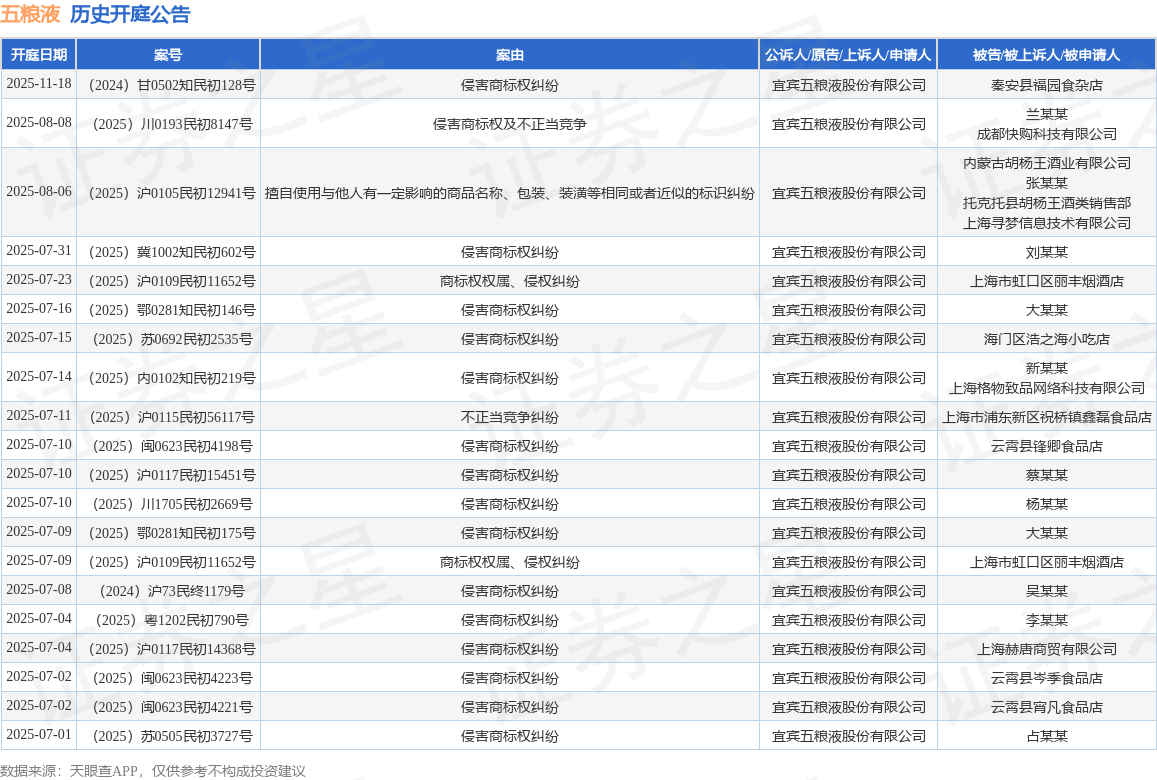Click case number 苏0692民初2535号

tap(172, 339)
